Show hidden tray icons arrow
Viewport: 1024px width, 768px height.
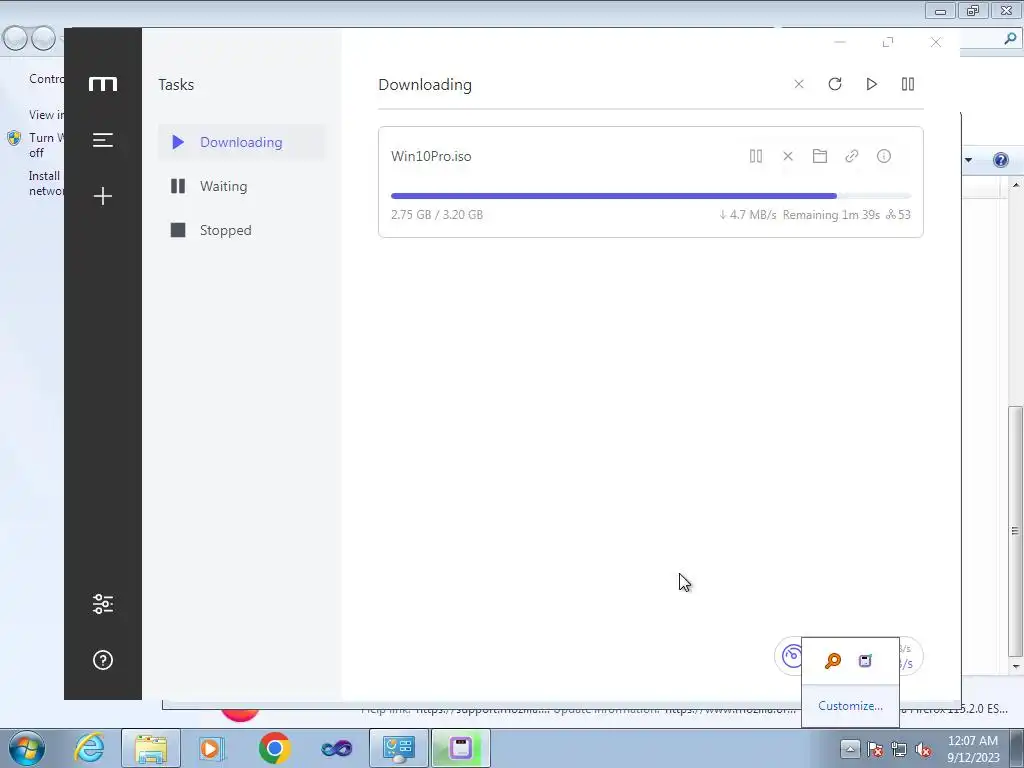point(850,748)
